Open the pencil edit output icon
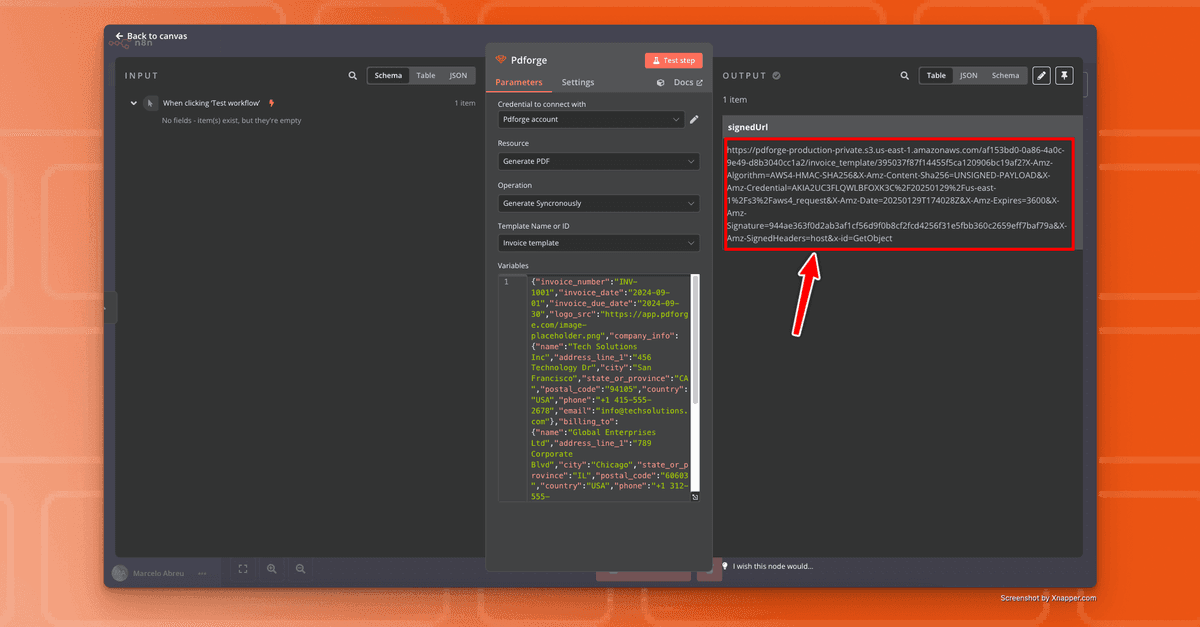1200x627 pixels. 1040,75
